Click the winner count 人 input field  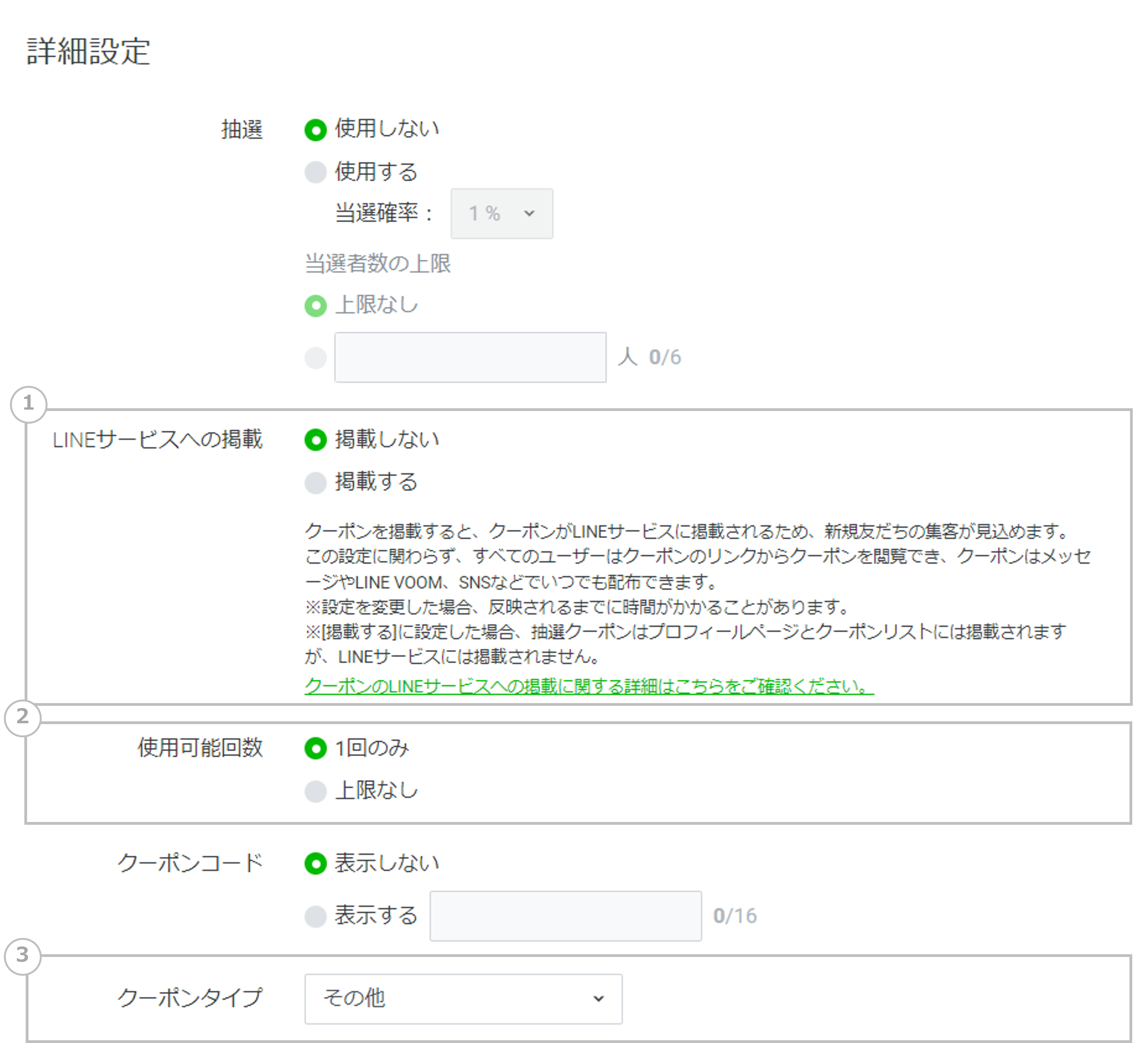[x=470, y=358]
